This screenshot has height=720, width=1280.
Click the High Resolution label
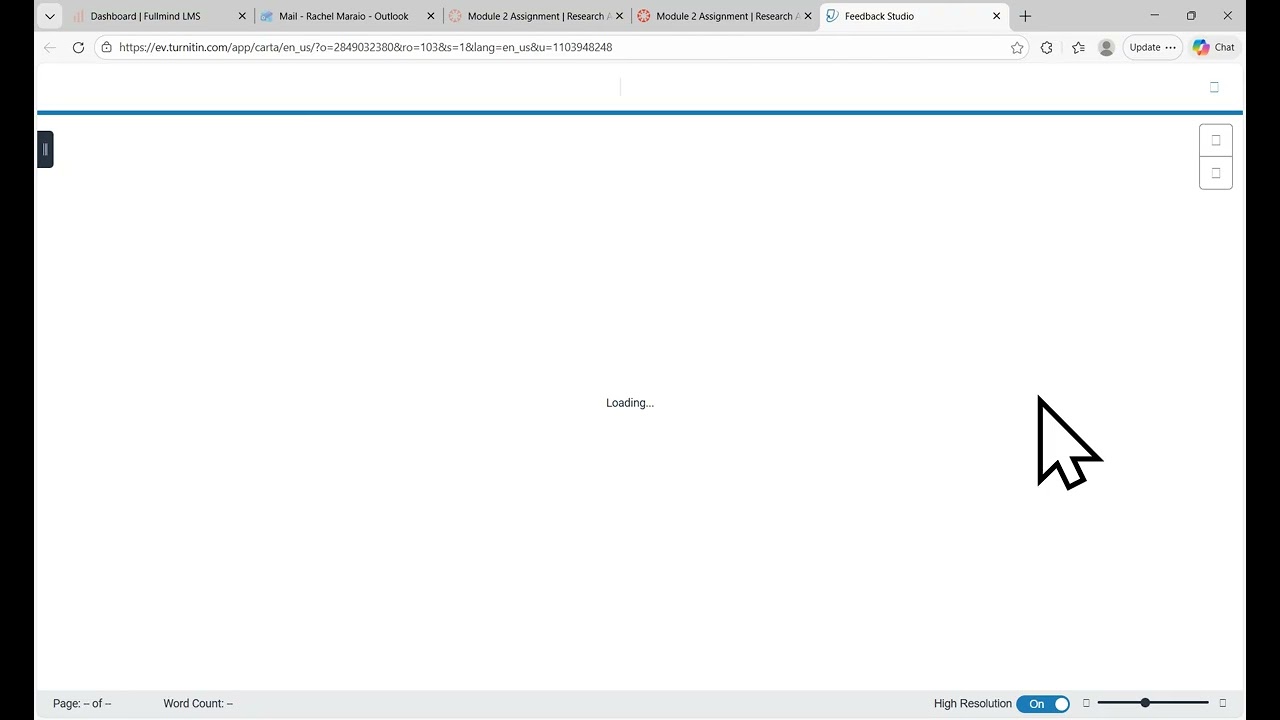[973, 704]
